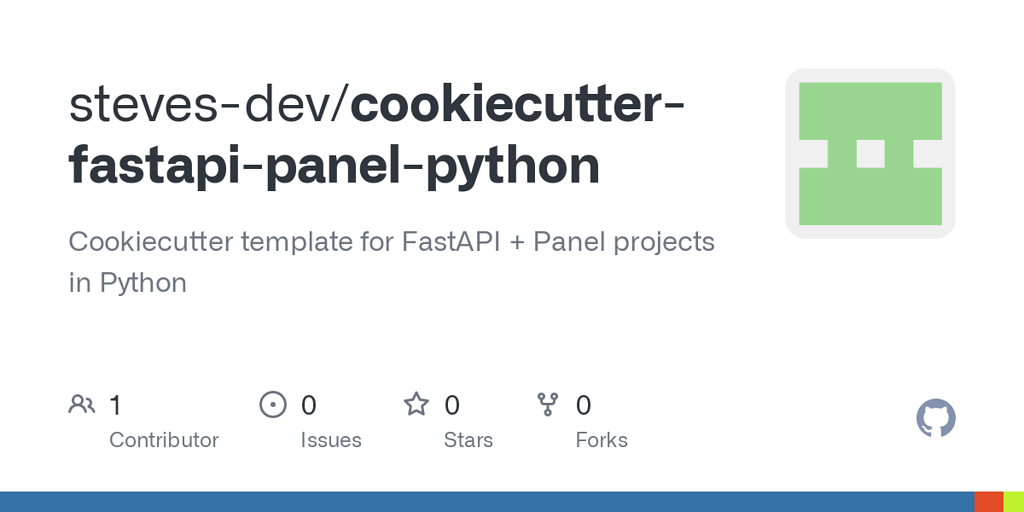
Task: Open the green identicon avatar image
Action: [870, 153]
